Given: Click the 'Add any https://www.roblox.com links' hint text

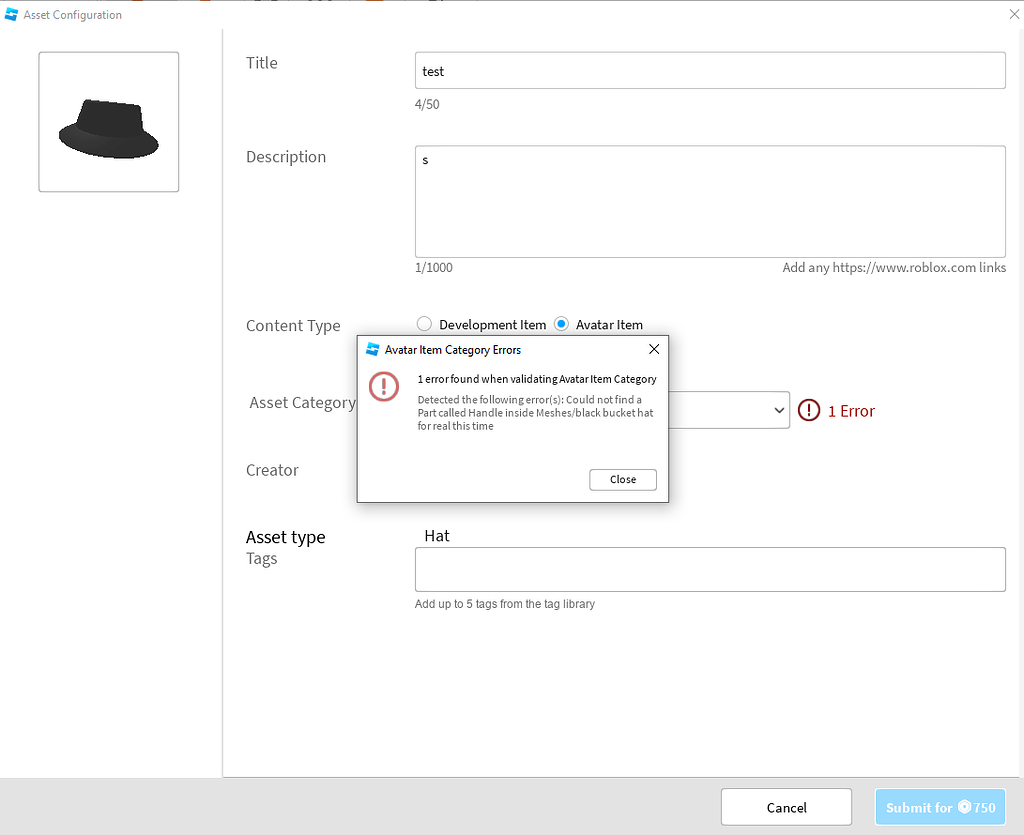Looking at the screenshot, I should pyautogui.click(x=894, y=267).
